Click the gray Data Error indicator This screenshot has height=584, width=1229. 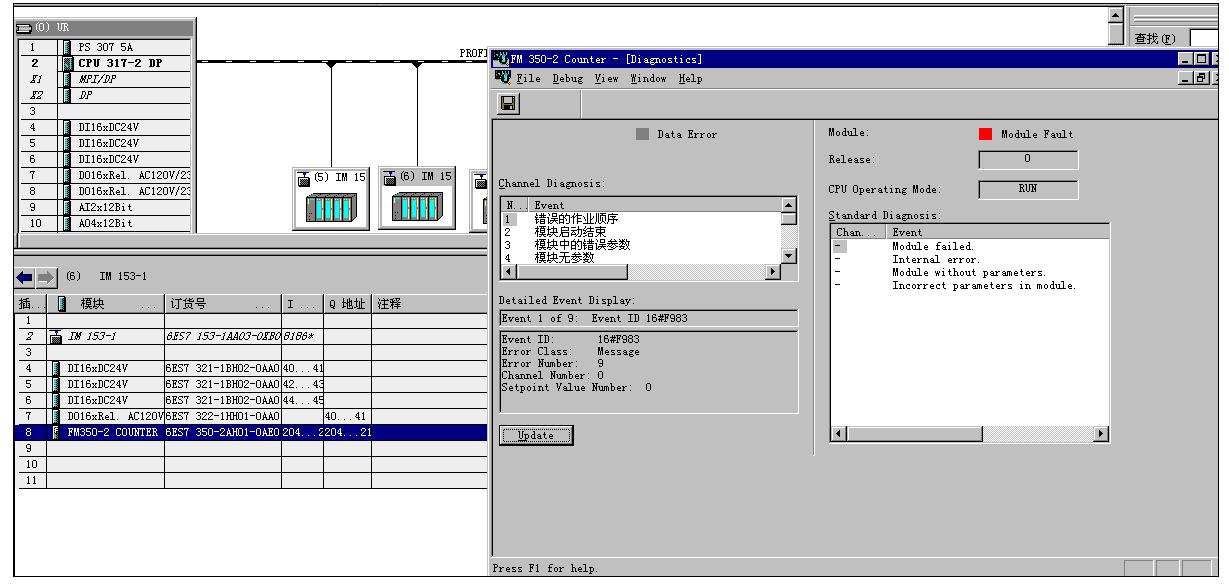pyautogui.click(x=643, y=134)
